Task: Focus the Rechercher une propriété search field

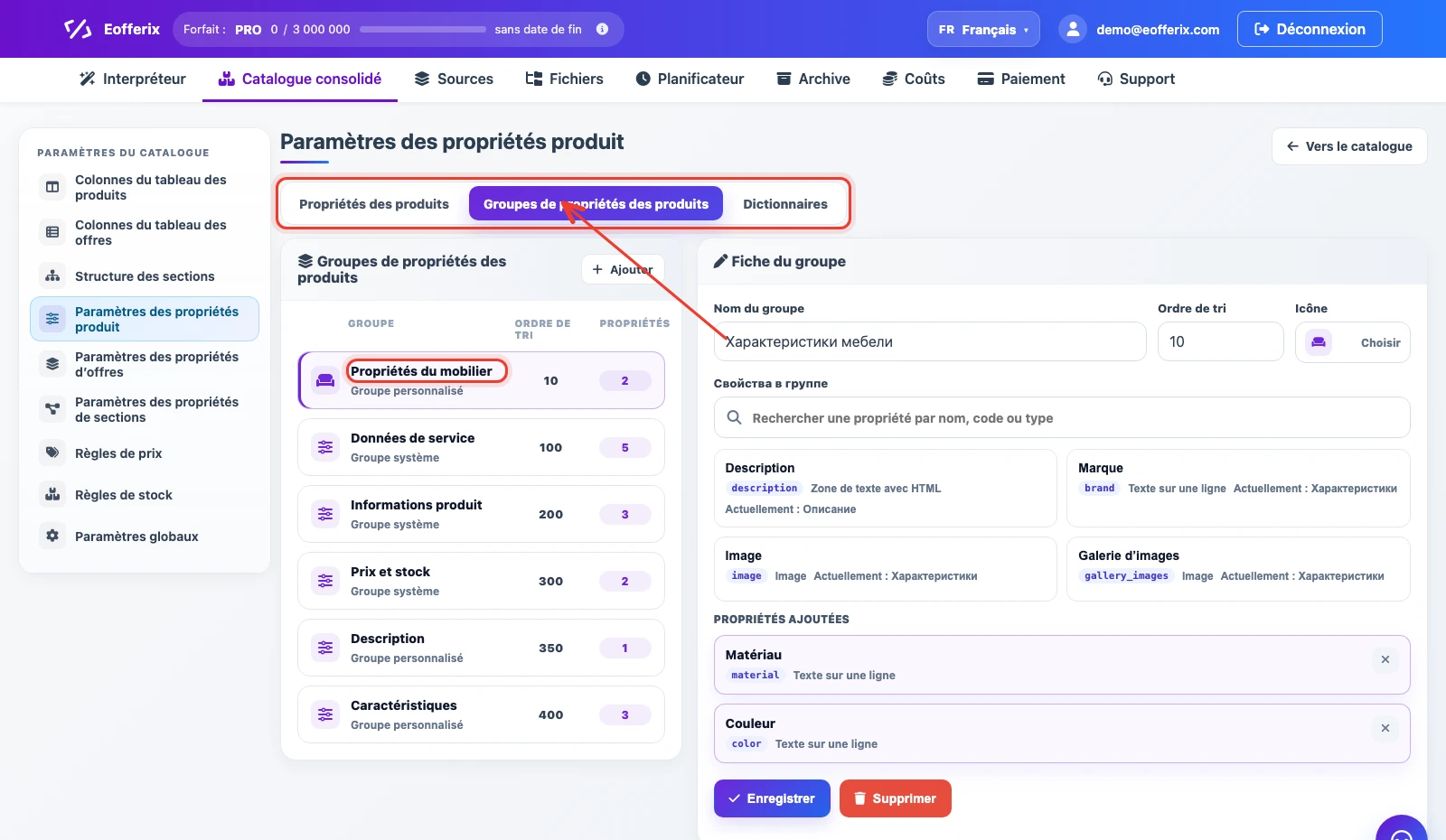Action: (1062, 417)
